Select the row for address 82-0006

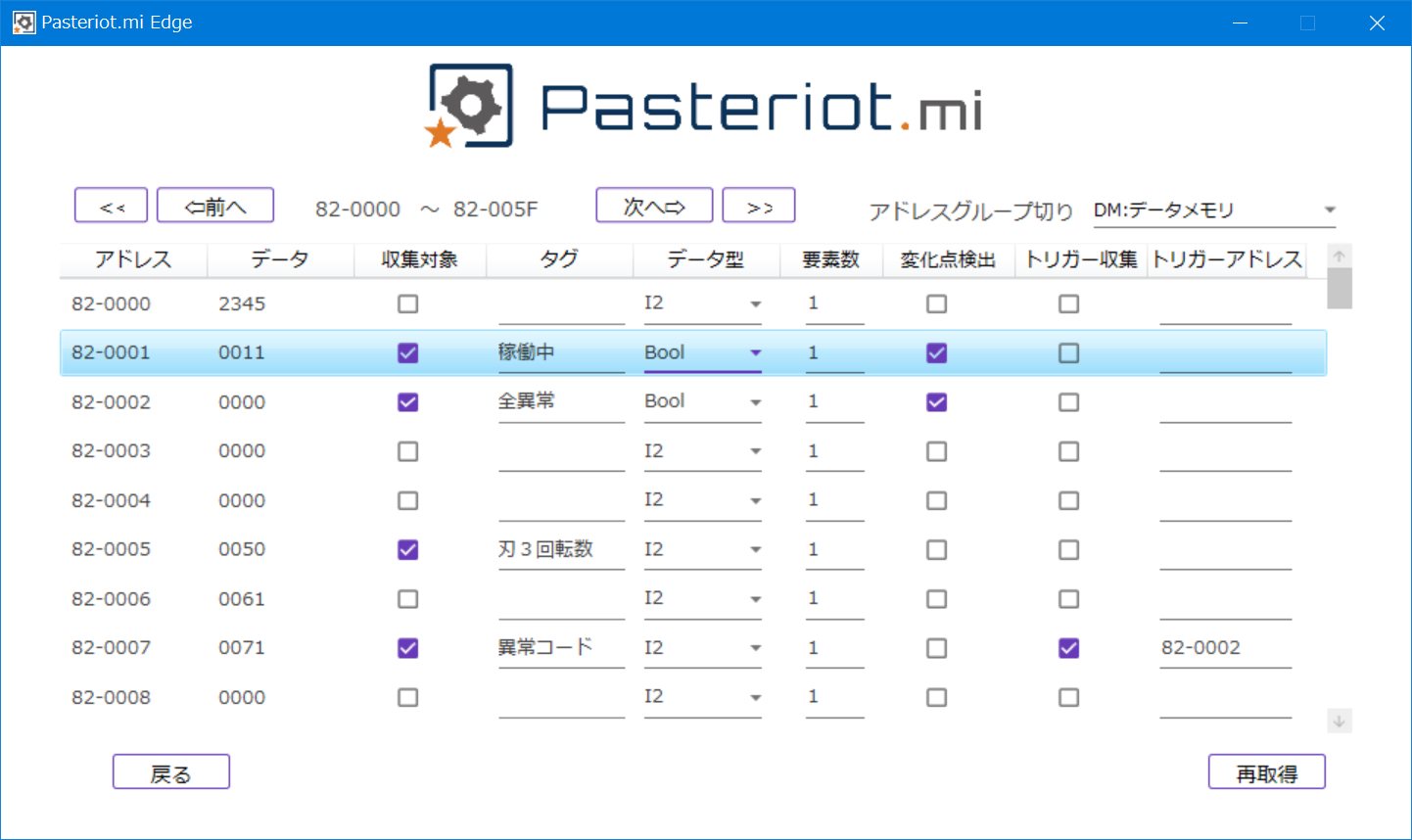pos(693,599)
